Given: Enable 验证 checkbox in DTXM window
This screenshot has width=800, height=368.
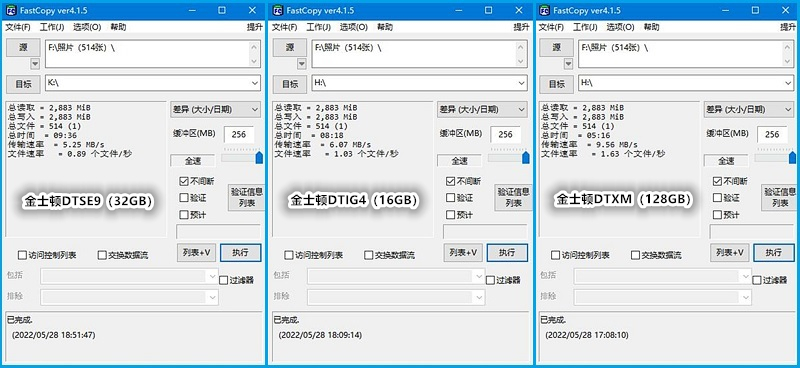Looking at the screenshot, I should (717, 198).
